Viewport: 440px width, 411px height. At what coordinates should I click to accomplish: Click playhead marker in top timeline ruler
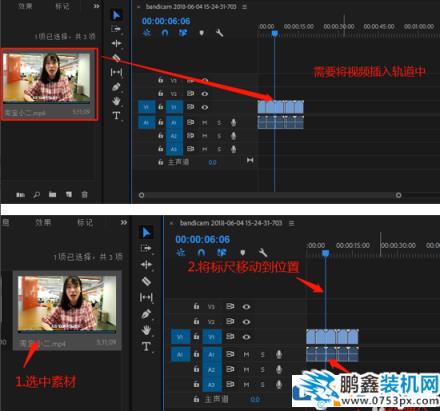tap(275, 33)
